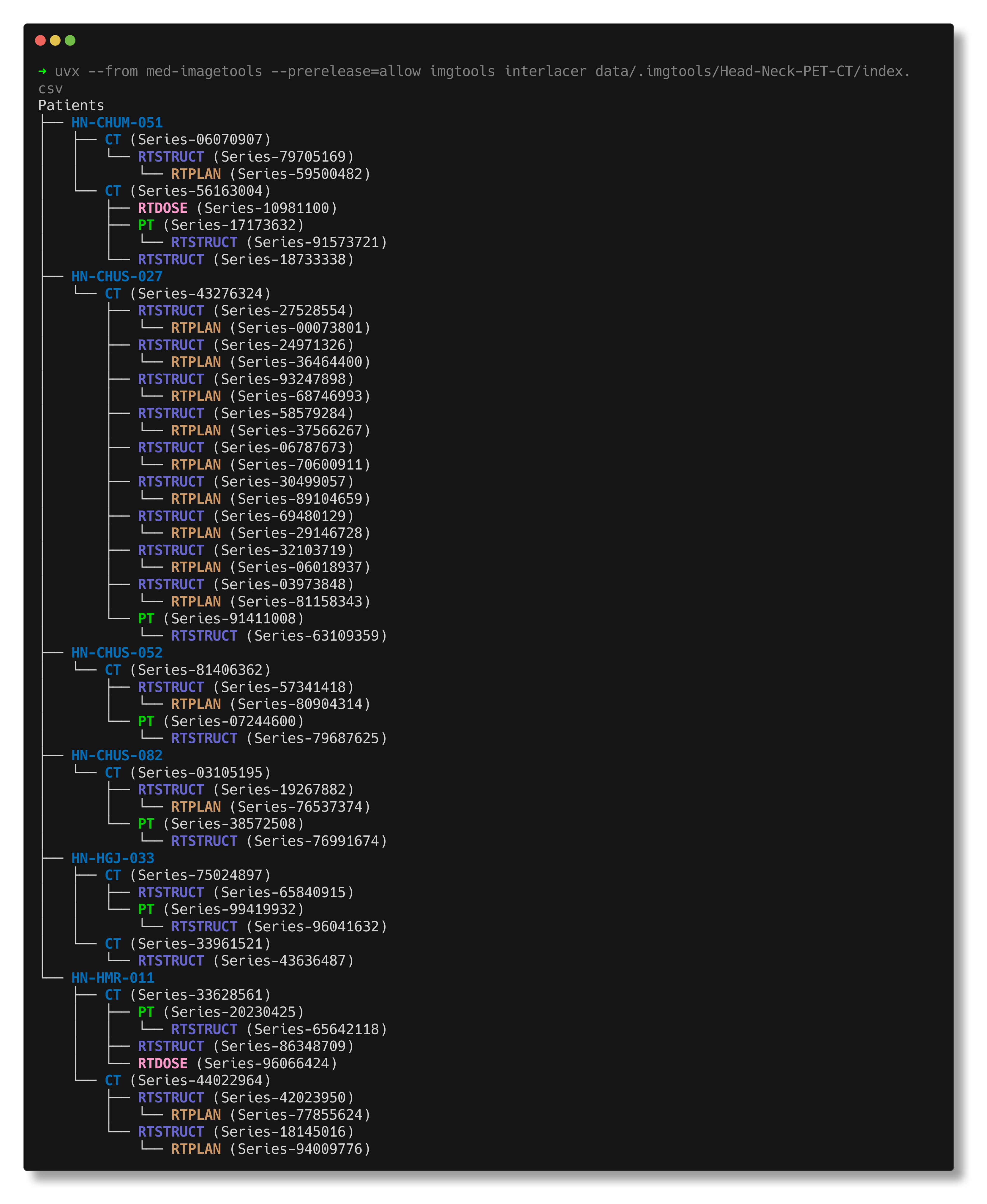Click RTSTRUCT row Series-79687625
Image resolution: width=987 pixels, height=1204 pixels.
(x=279, y=738)
